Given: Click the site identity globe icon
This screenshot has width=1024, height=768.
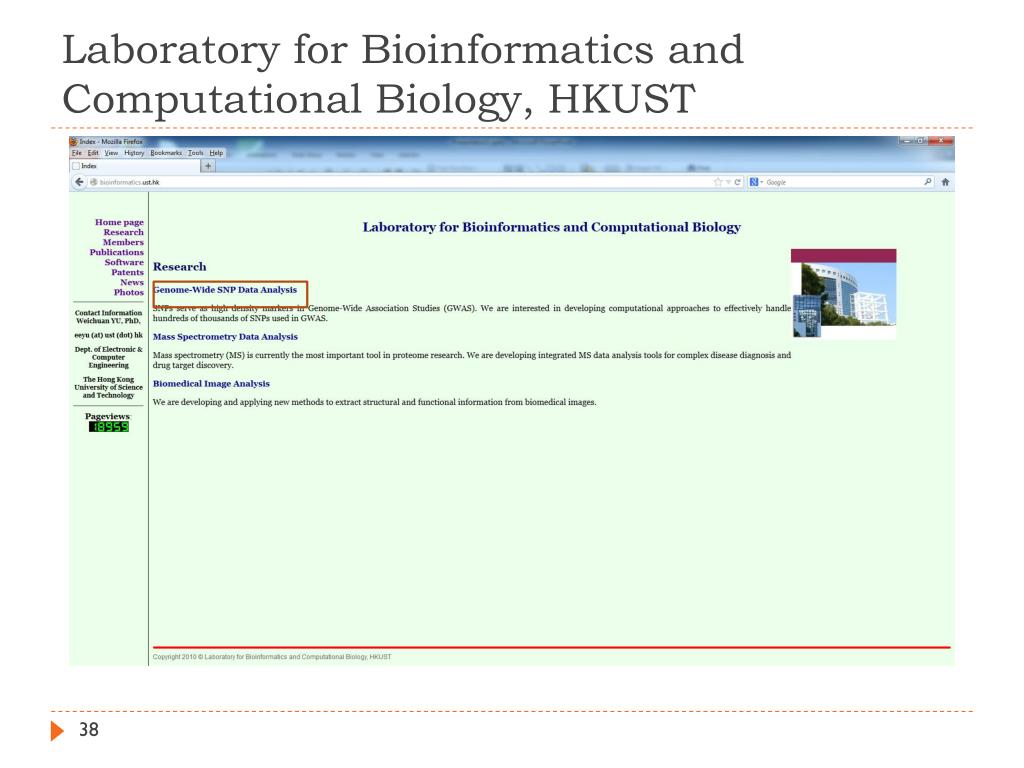Looking at the screenshot, I should (93, 182).
